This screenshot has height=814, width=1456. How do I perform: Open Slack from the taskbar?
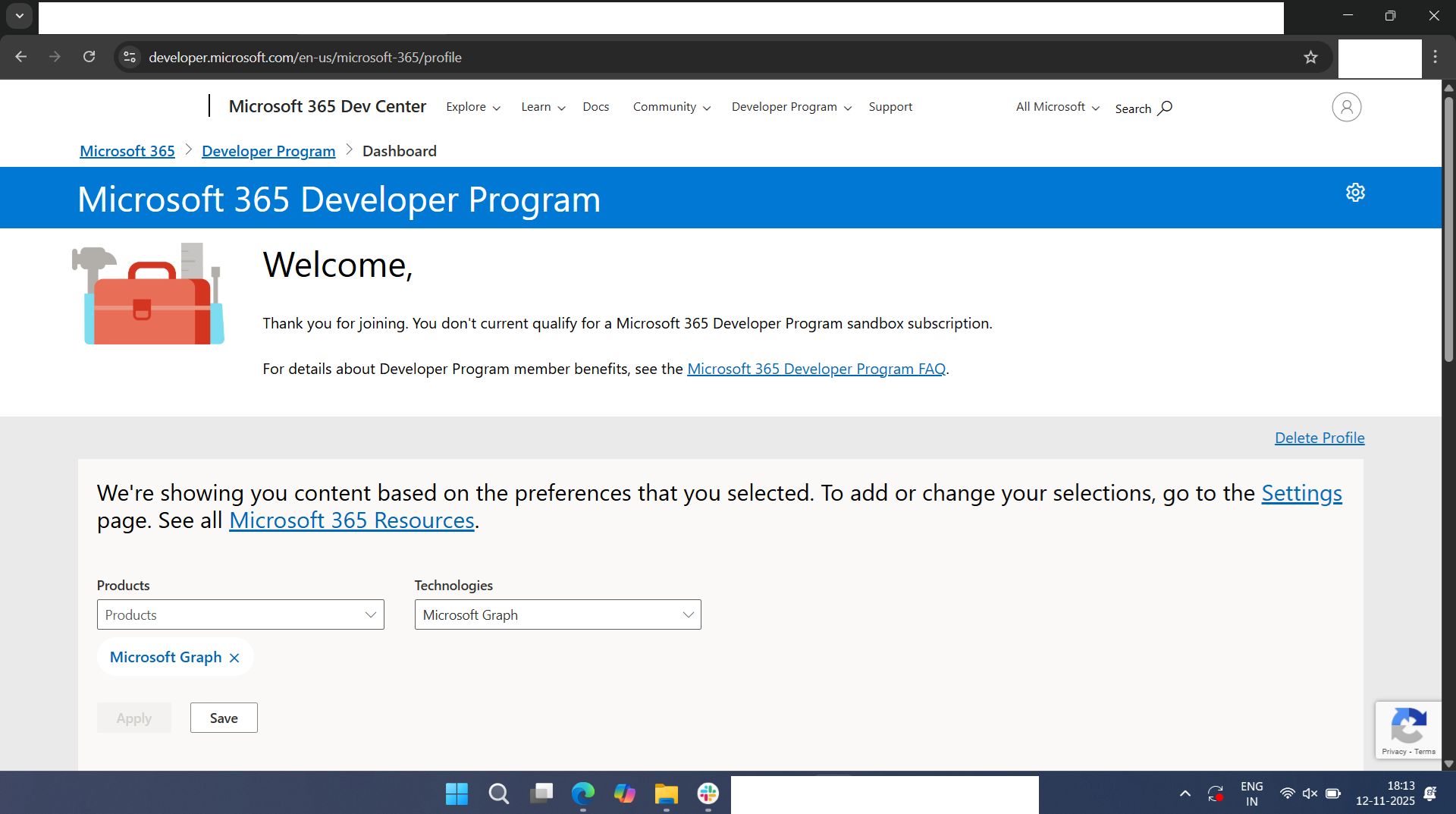(708, 794)
